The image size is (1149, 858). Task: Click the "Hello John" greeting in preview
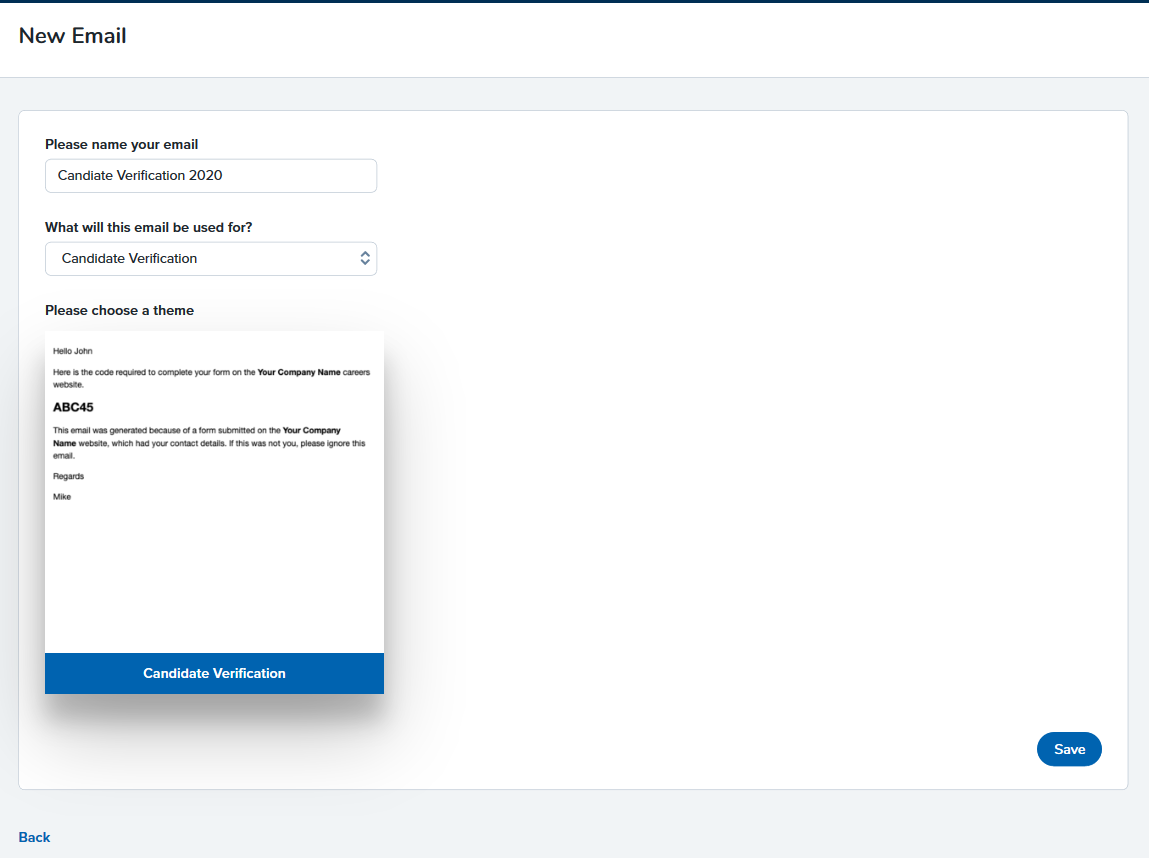click(x=72, y=352)
